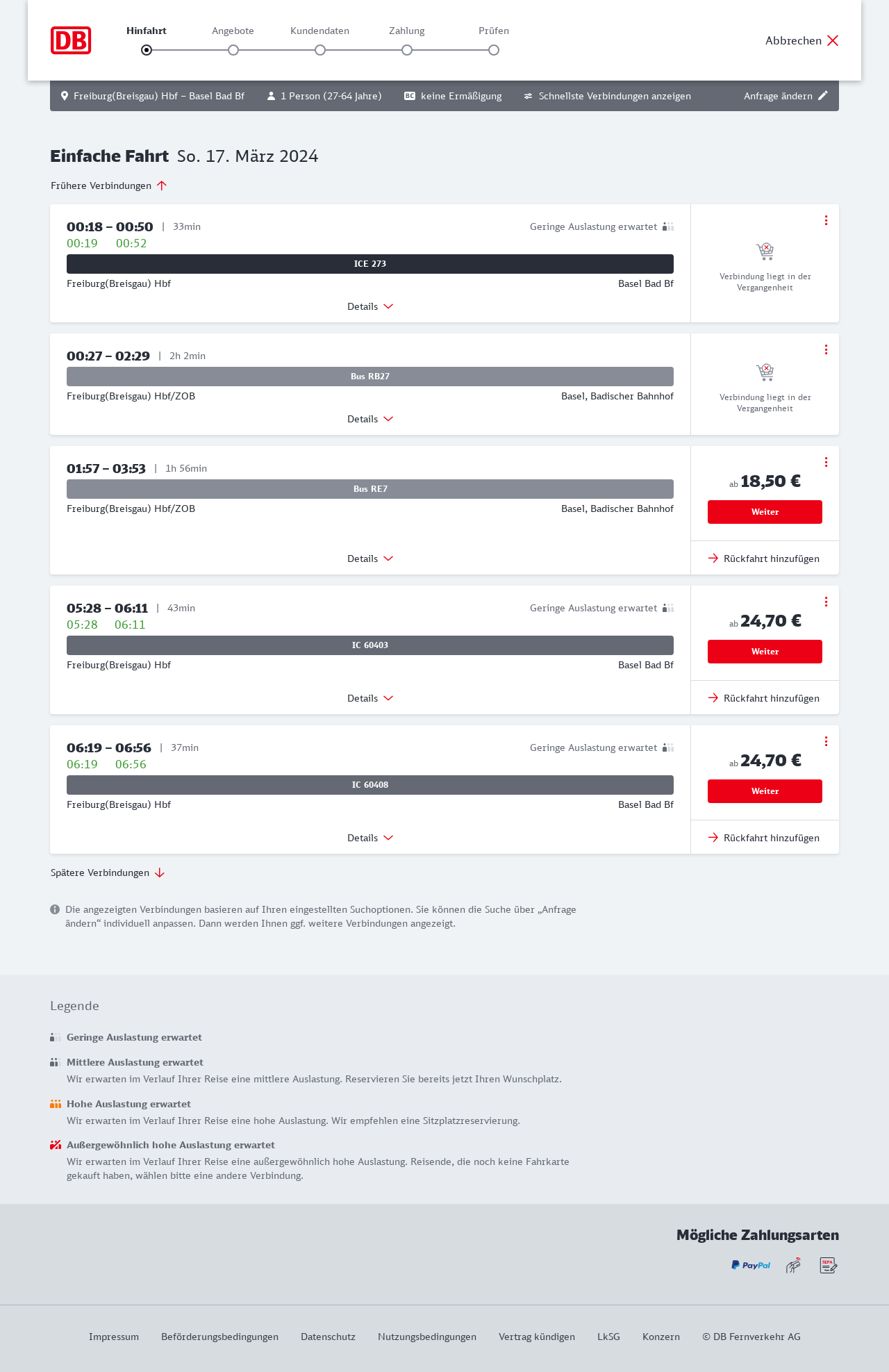Open three-dot menu for ICE 273 connection

[x=826, y=220]
